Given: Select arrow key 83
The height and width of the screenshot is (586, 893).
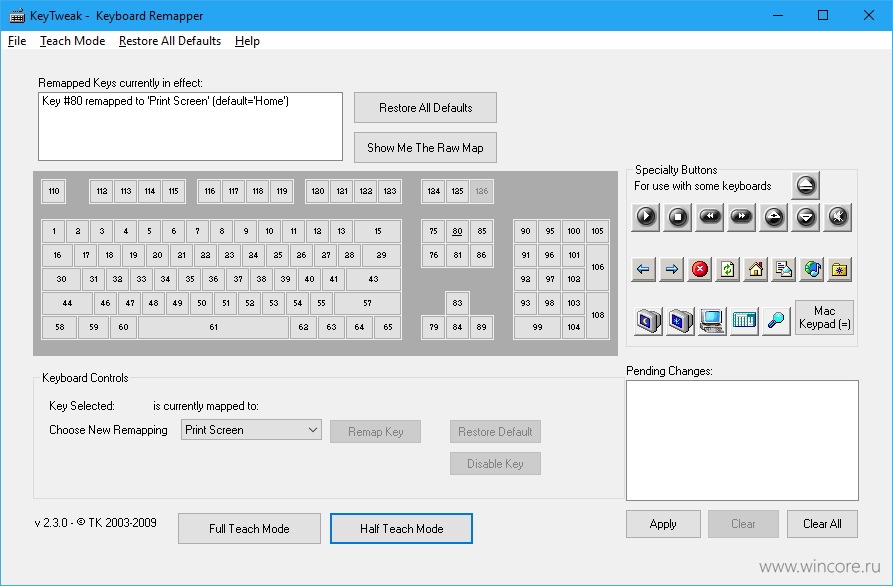Looking at the screenshot, I should tap(457, 303).
